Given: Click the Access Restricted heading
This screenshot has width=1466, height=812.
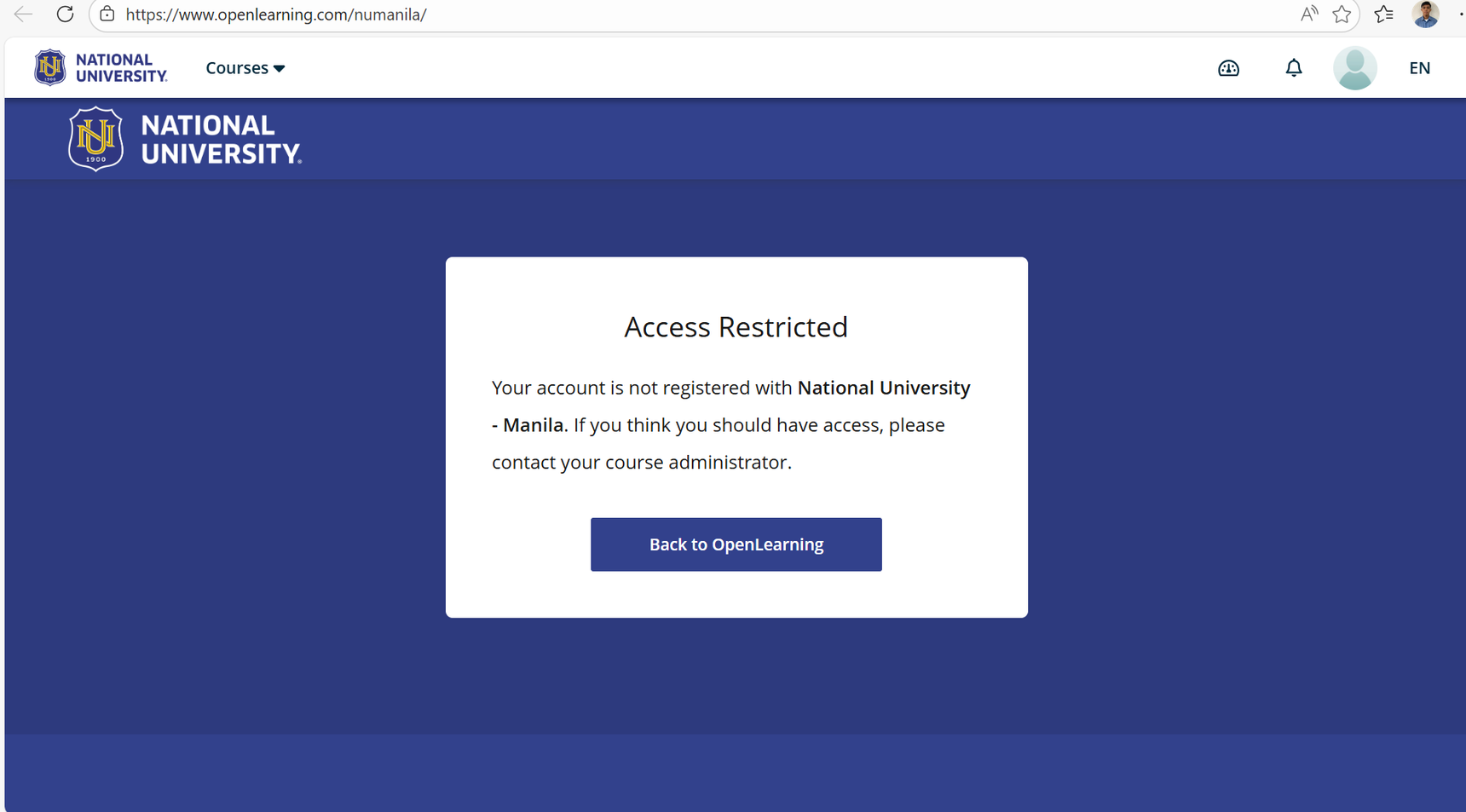Looking at the screenshot, I should click(736, 327).
